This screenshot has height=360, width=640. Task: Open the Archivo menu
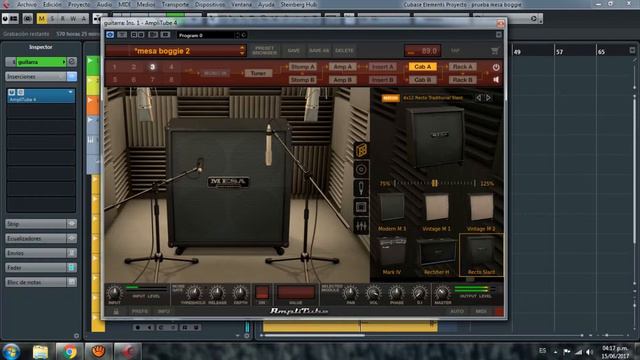tap(27, 4)
